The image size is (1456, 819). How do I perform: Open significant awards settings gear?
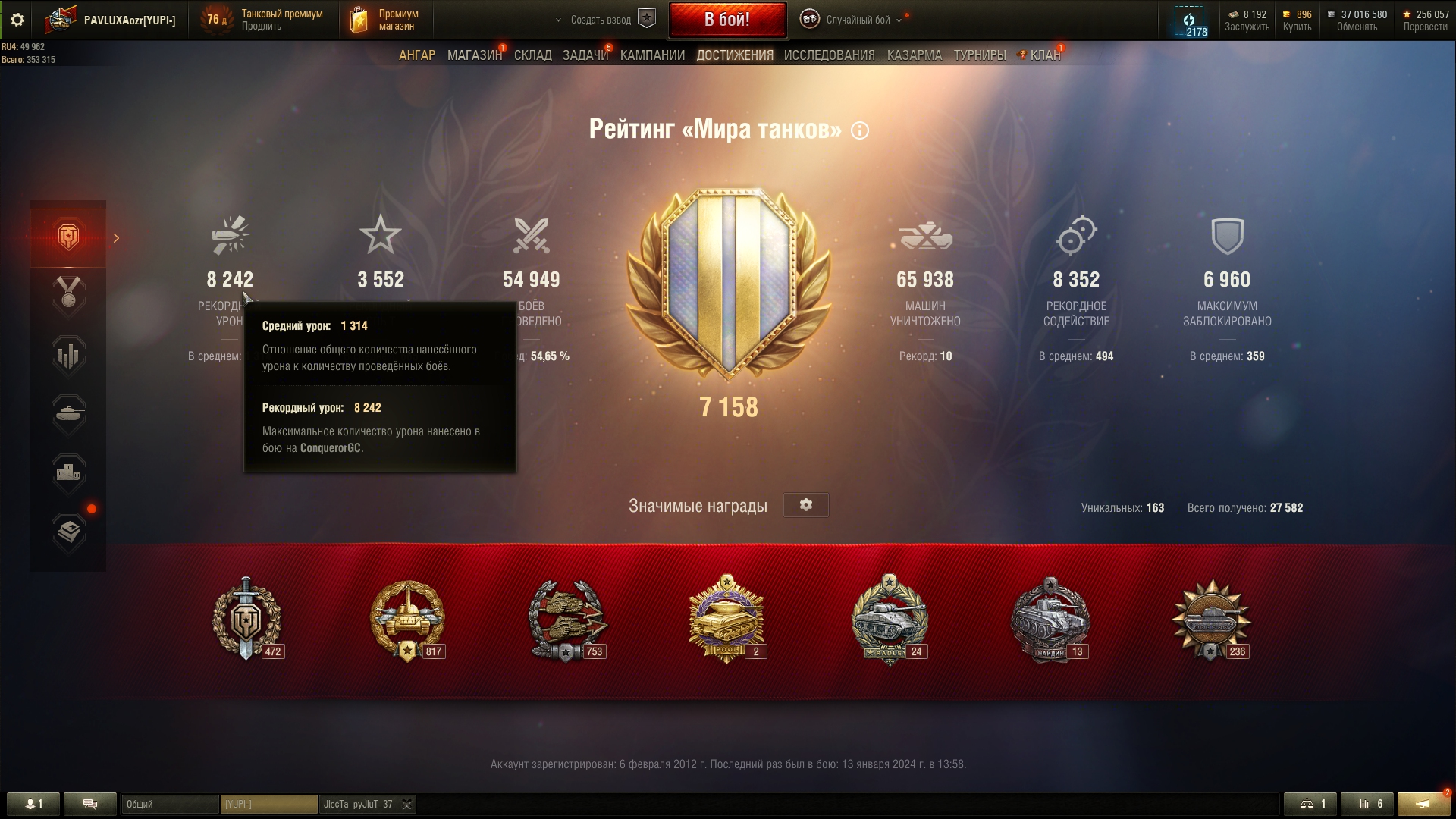[x=805, y=505]
